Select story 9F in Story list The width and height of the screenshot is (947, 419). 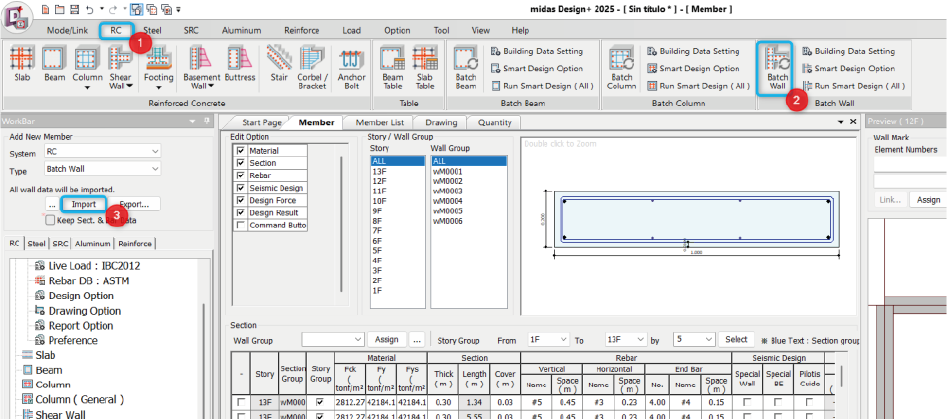[x=377, y=211]
